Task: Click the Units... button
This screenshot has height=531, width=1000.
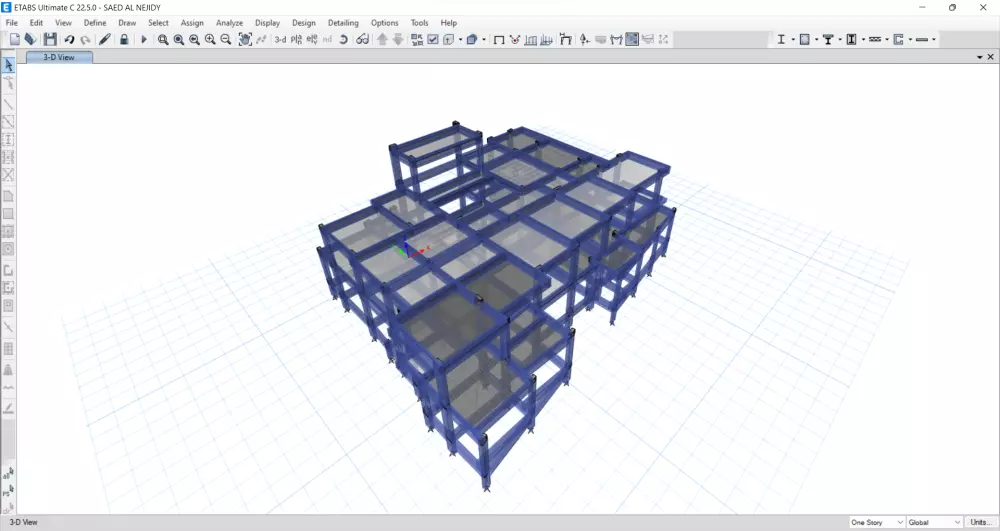Action: [981, 522]
